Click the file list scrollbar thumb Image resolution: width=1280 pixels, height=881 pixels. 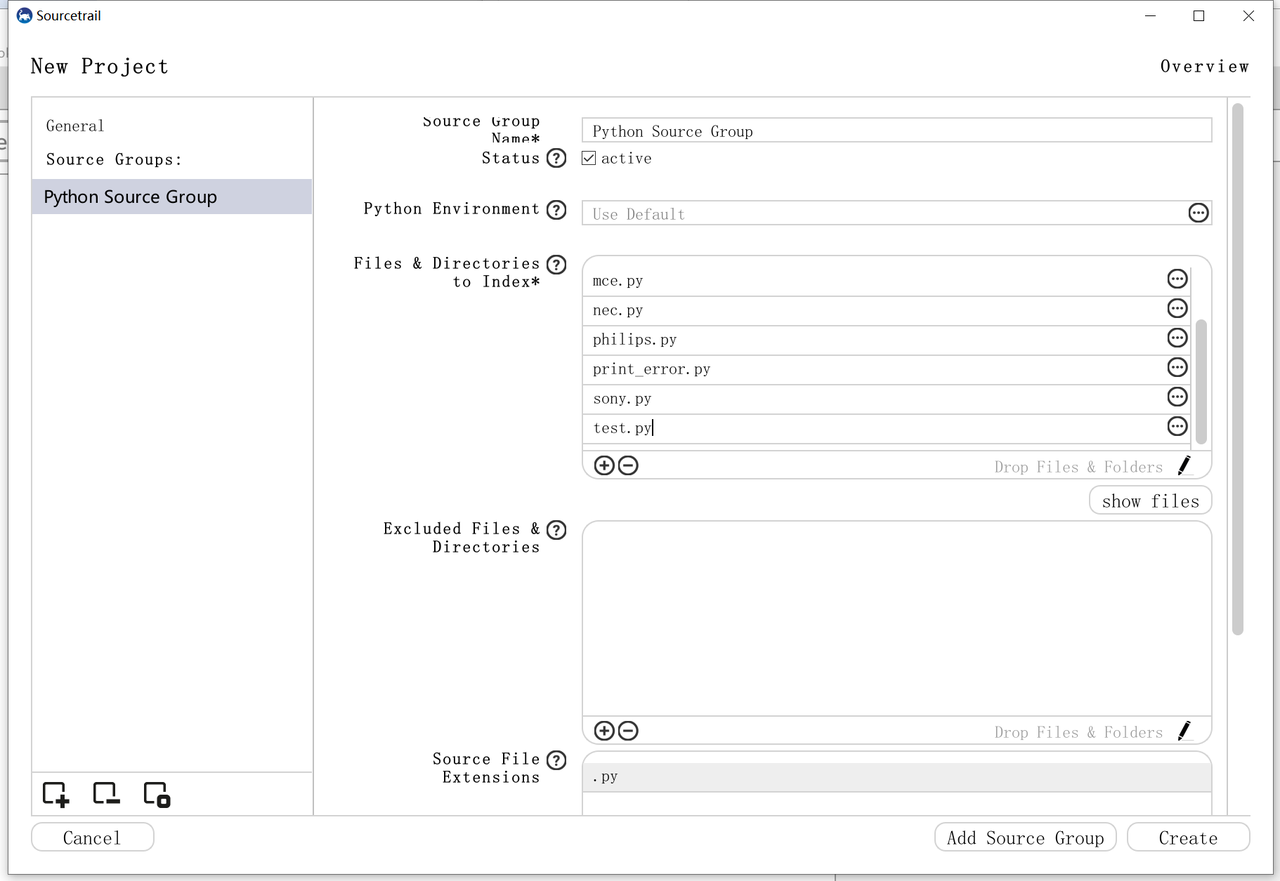(1201, 382)
